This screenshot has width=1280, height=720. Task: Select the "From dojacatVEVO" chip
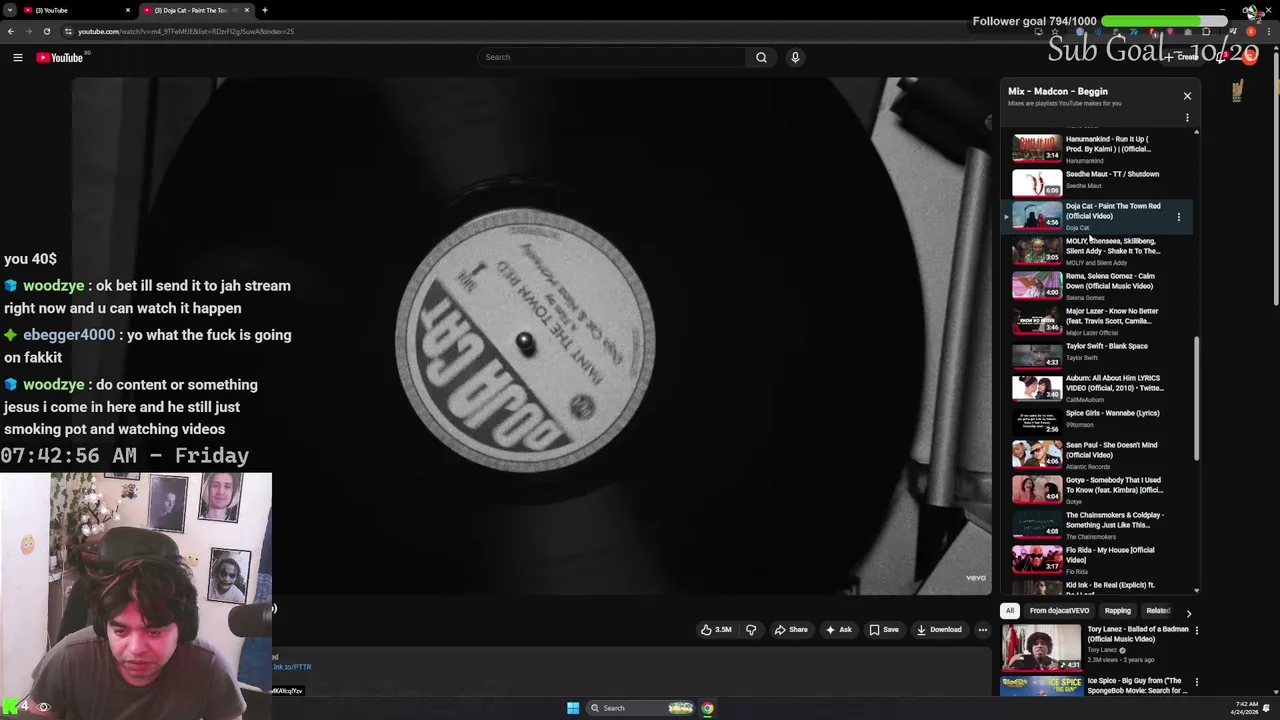coord(1059,611)
